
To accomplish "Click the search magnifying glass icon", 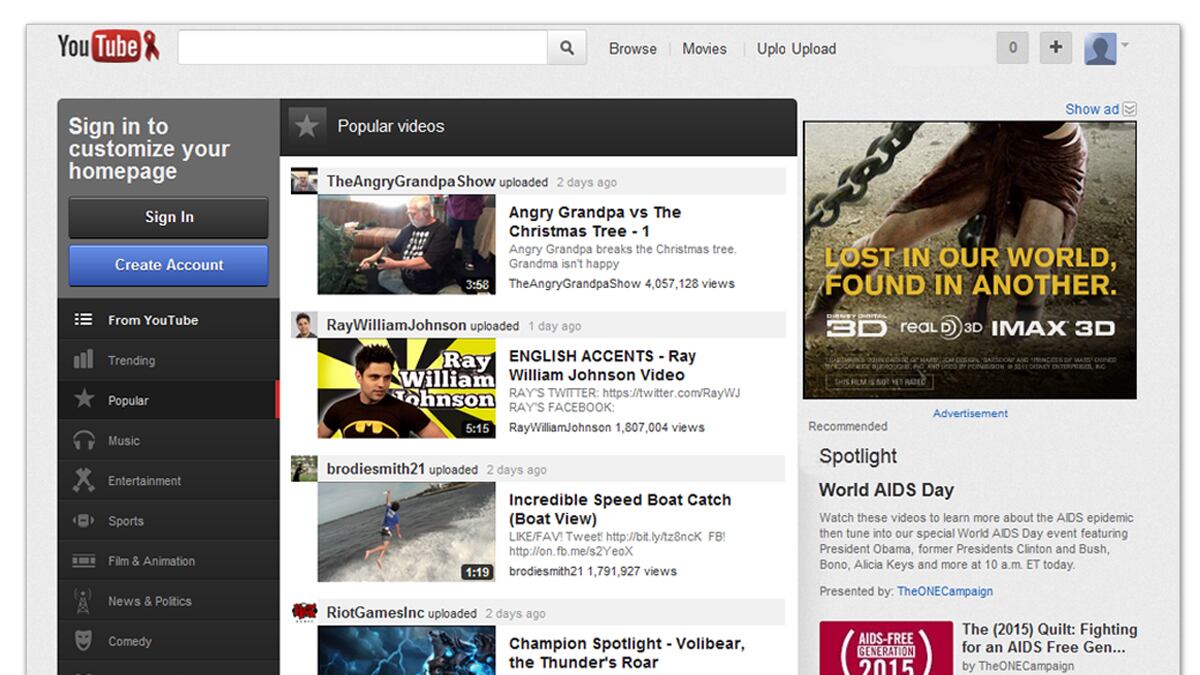I will (x=566, y=47).
